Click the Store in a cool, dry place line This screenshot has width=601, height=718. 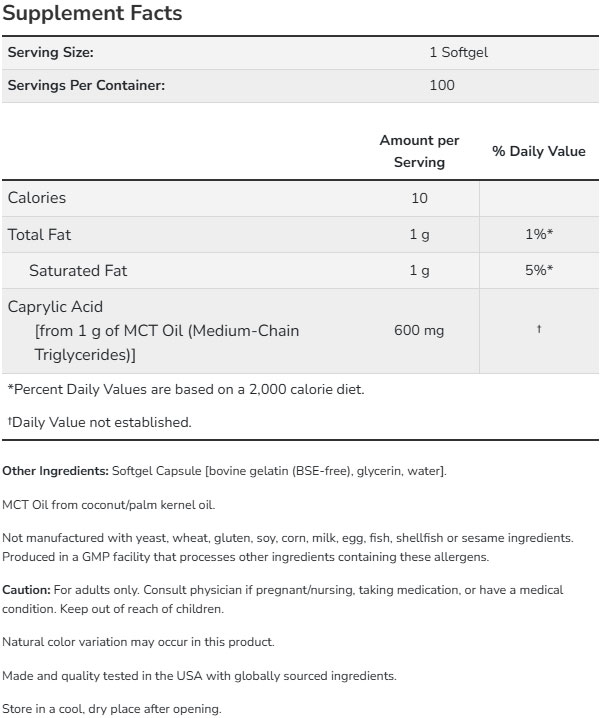point(110,710)
